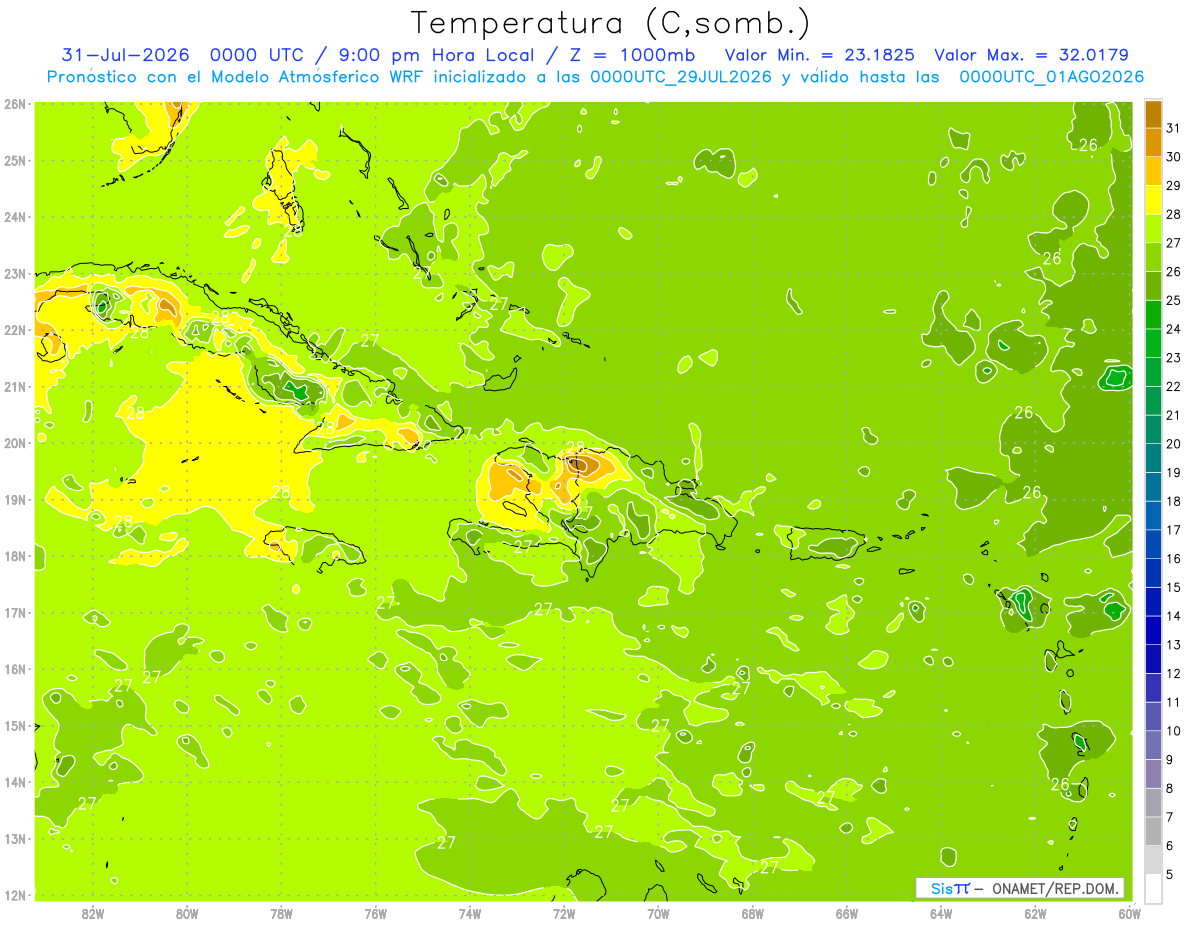The width and height of the screenshot is (1200, 927).
Task: Click the 20N latitude axis label
Action: click(x=15, y=443)
